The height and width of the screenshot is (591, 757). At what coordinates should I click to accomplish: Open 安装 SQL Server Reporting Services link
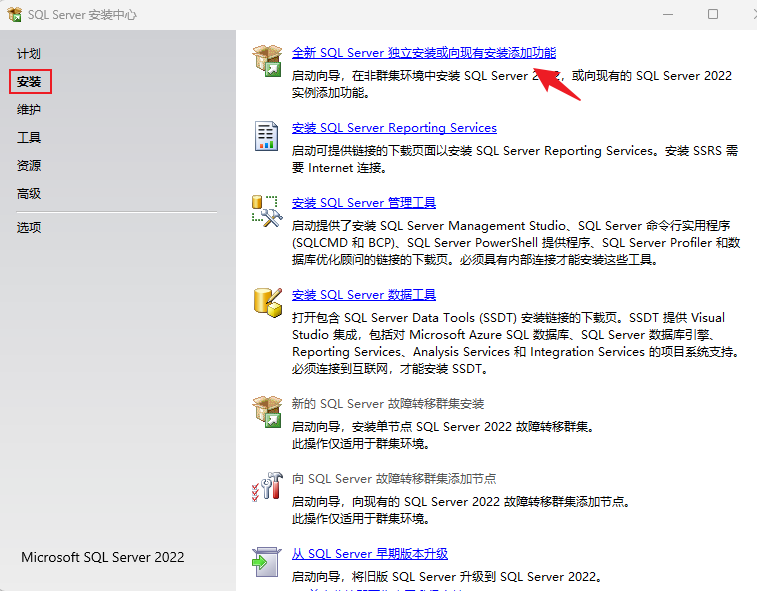pyautogui.click(x=394, y=128)
